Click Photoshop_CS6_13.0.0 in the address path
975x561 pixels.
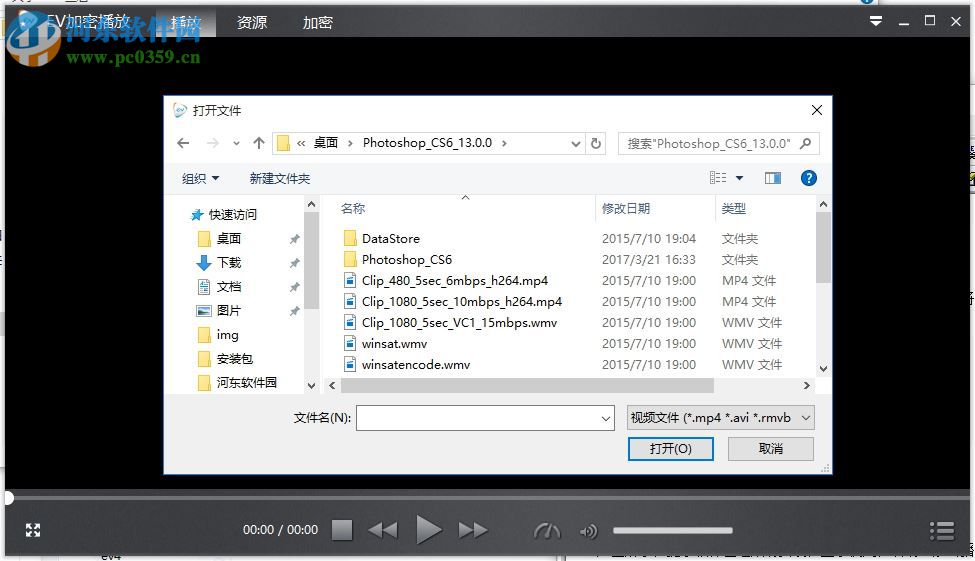pos(427,143)
